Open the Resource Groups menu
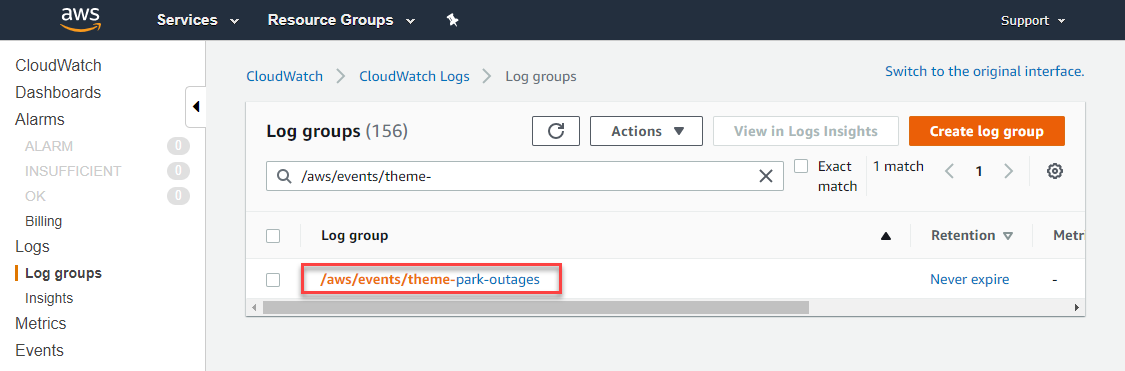 [342, 20]
